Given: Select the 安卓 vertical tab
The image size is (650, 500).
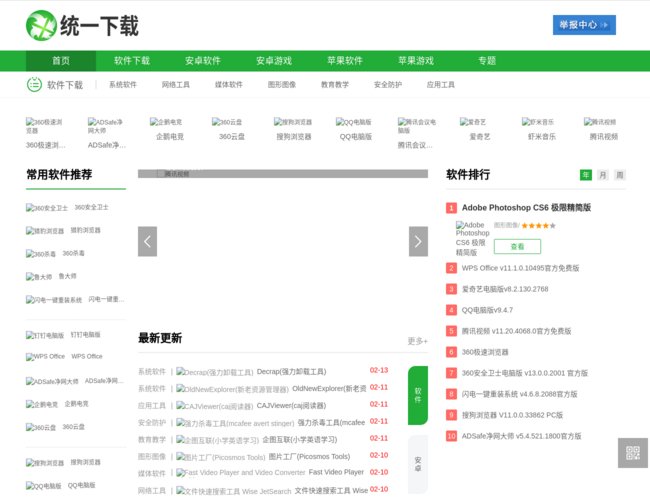Looking at the screenshot, I should tap(418, 464).
